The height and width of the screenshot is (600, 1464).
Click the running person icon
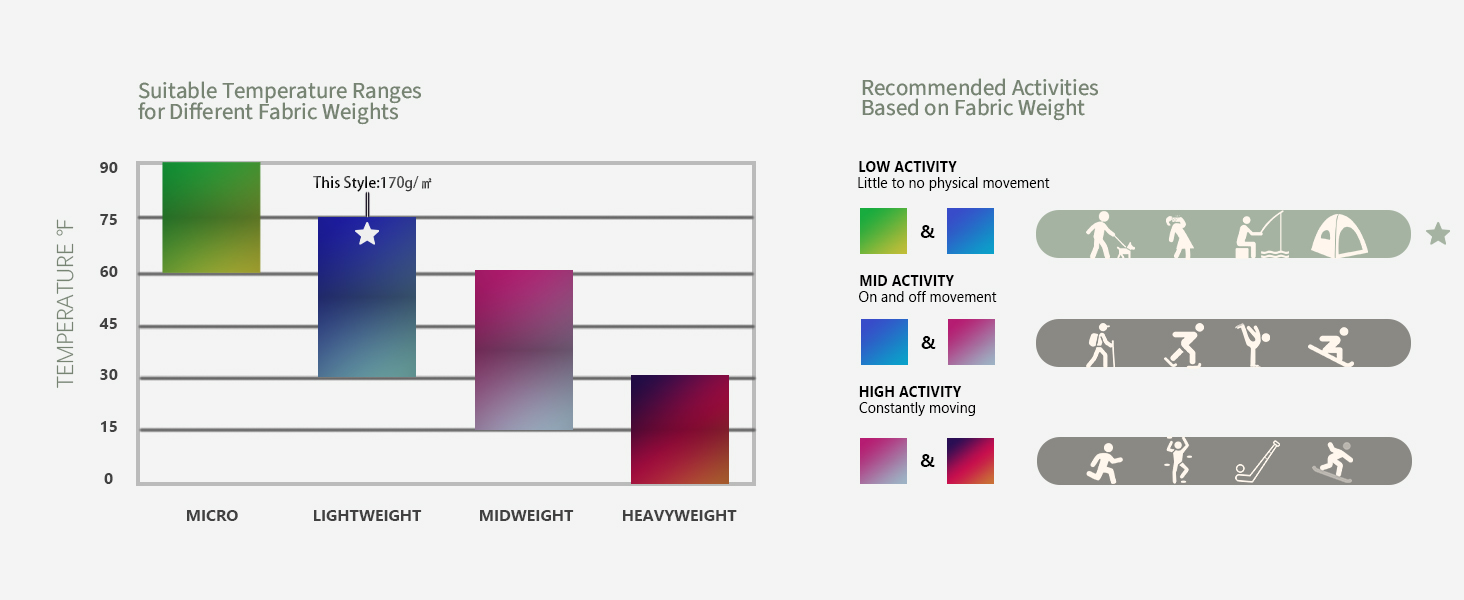click(1104, 463)
